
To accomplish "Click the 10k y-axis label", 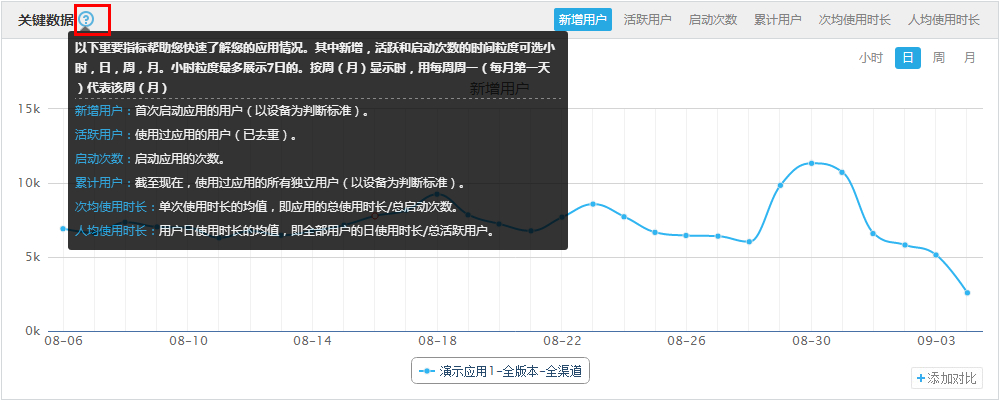I will click(x=29, y=184).
